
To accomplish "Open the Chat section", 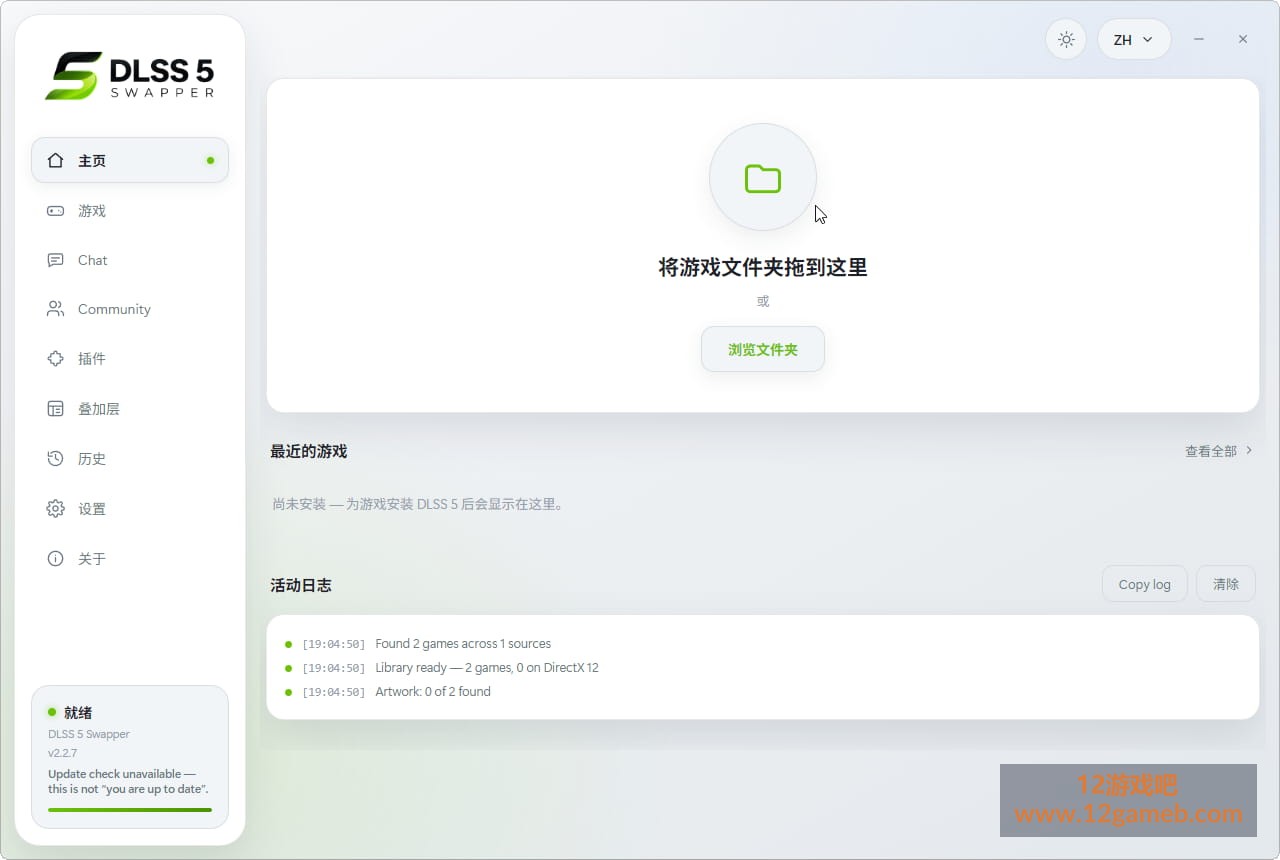I will (x=130, y=260).
